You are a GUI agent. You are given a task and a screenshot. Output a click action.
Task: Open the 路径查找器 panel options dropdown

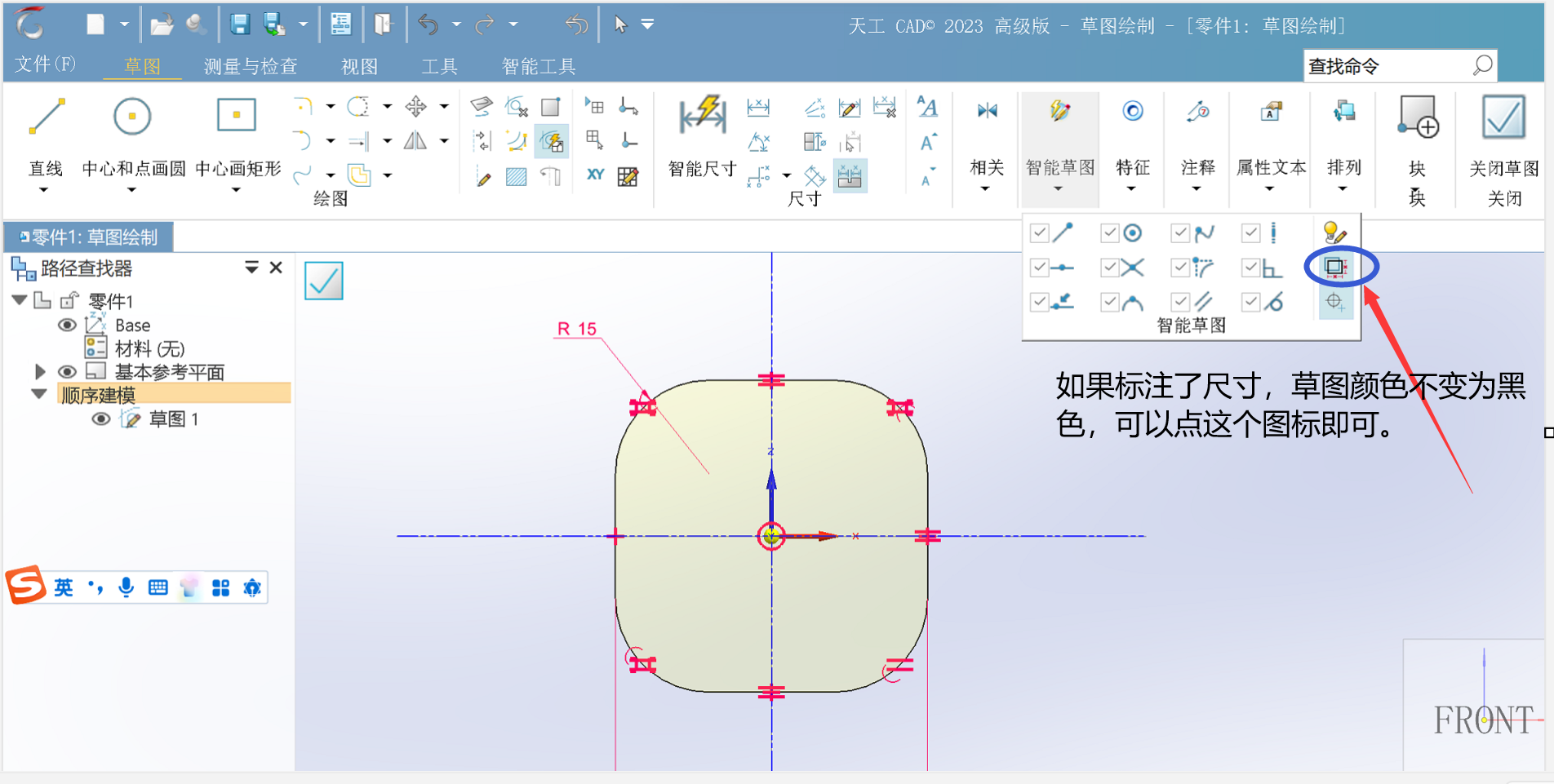251,267
